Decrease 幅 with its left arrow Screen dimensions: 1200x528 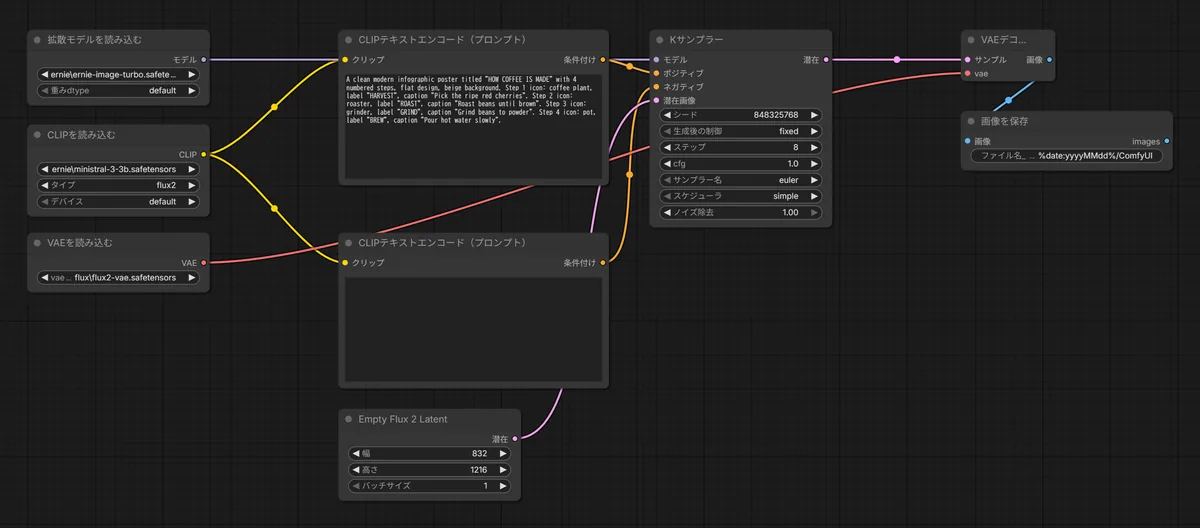coord(355,454)
